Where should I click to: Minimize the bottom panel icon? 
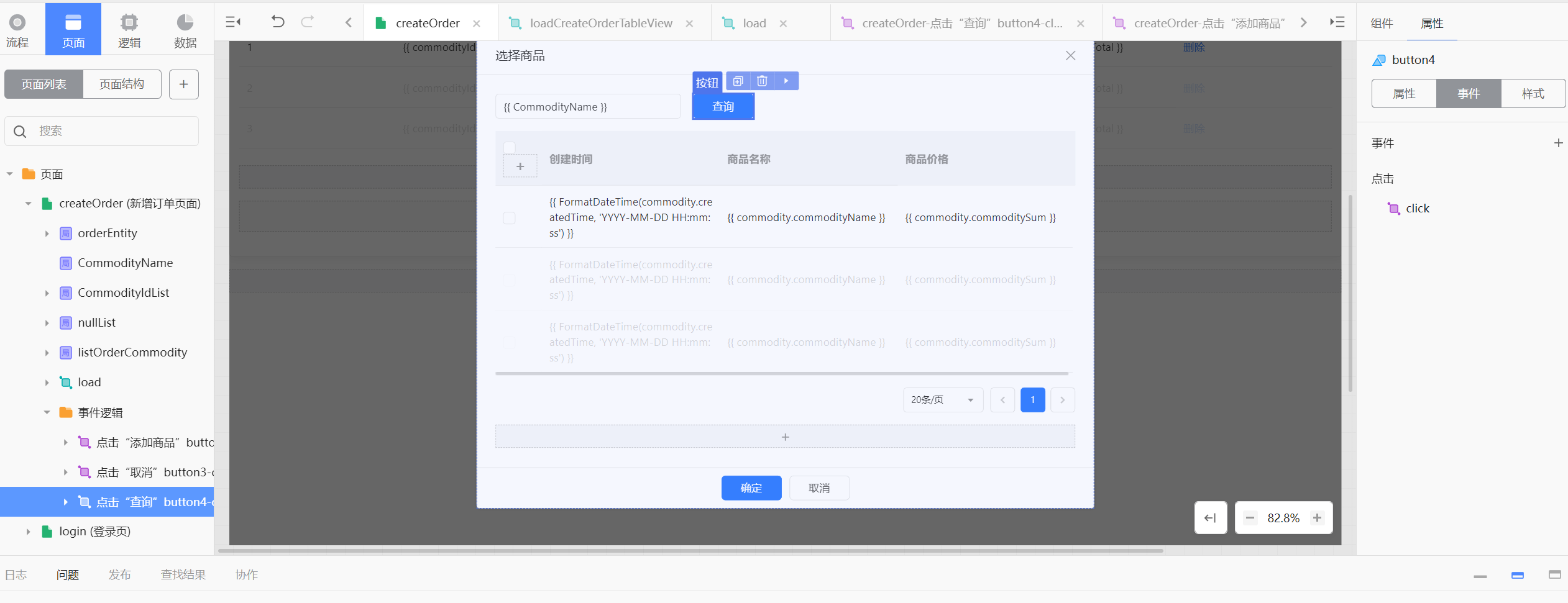[x=1480, y=576]
